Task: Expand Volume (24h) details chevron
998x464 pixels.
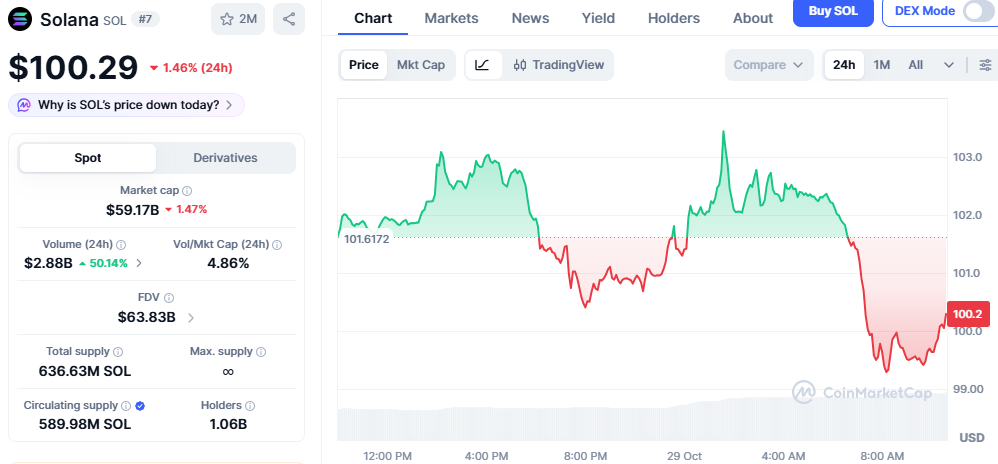Action: tap(139, 263)
